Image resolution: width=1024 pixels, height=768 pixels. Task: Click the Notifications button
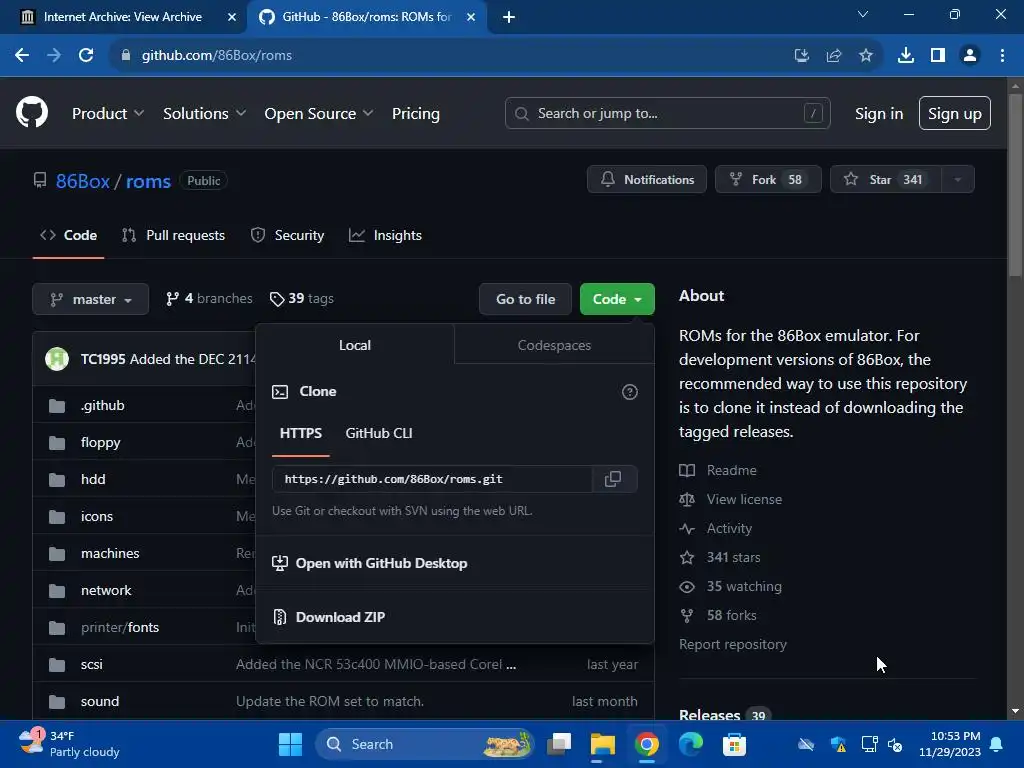pyautogui.click(x=647, y=180)
